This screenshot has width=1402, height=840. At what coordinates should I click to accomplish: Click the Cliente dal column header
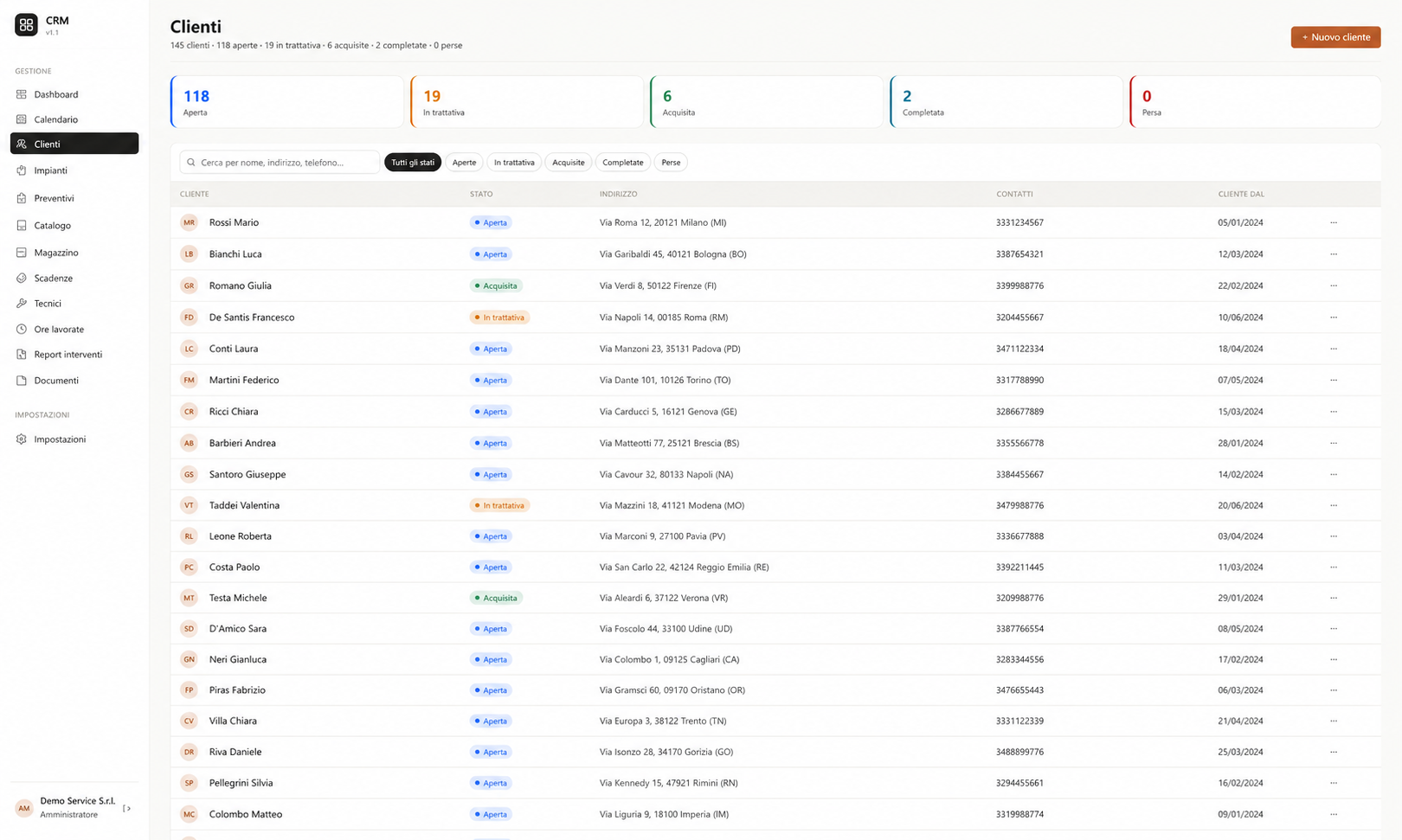coord(1241,194)
